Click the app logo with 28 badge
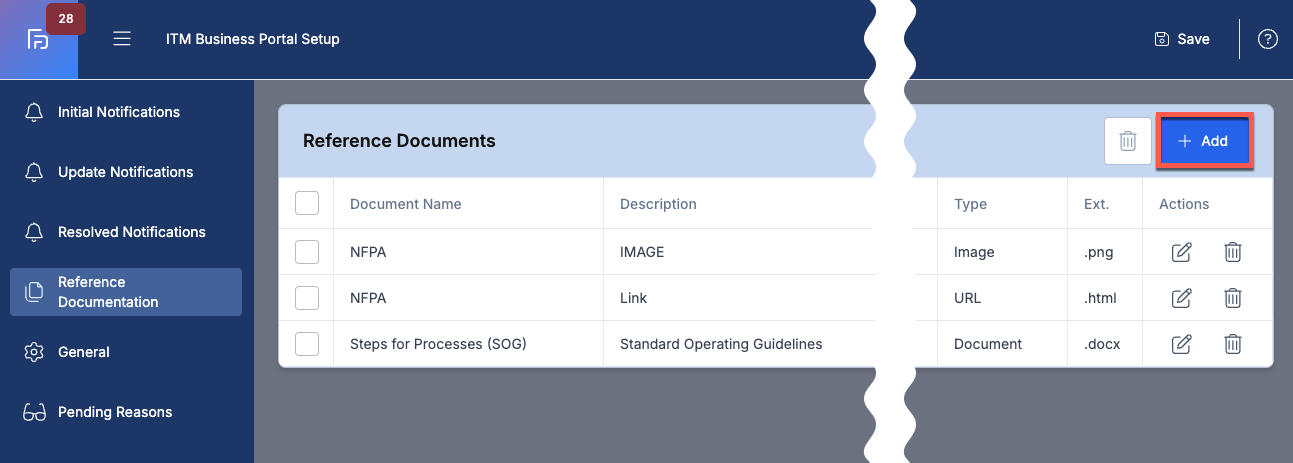 (39, 39)
